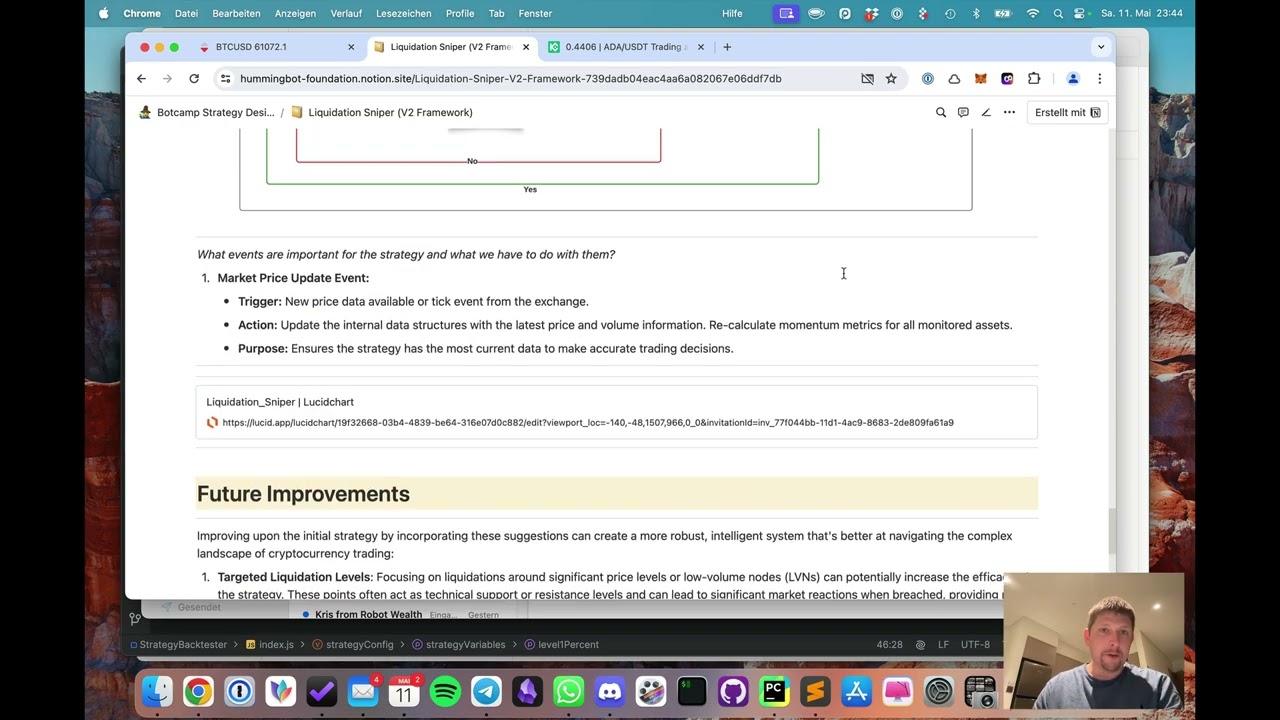
Task: Click the 'Erstellt mit' Notion button
Action: 1067,112
